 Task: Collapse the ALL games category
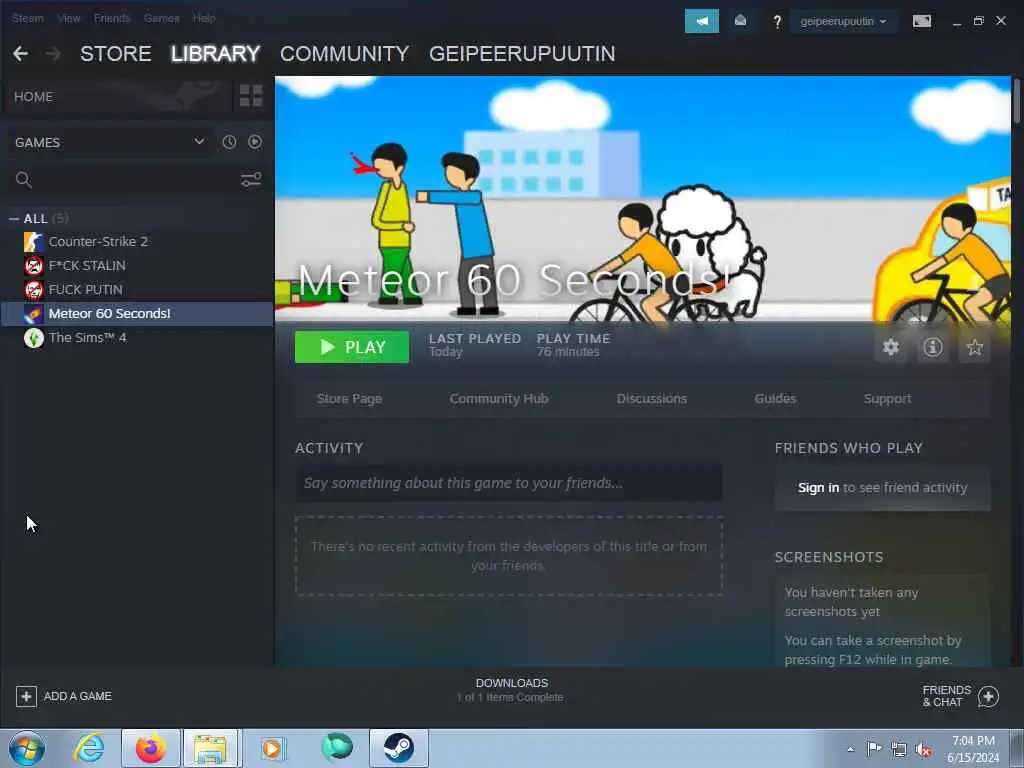pyautogui.click(x=14, y=219)
